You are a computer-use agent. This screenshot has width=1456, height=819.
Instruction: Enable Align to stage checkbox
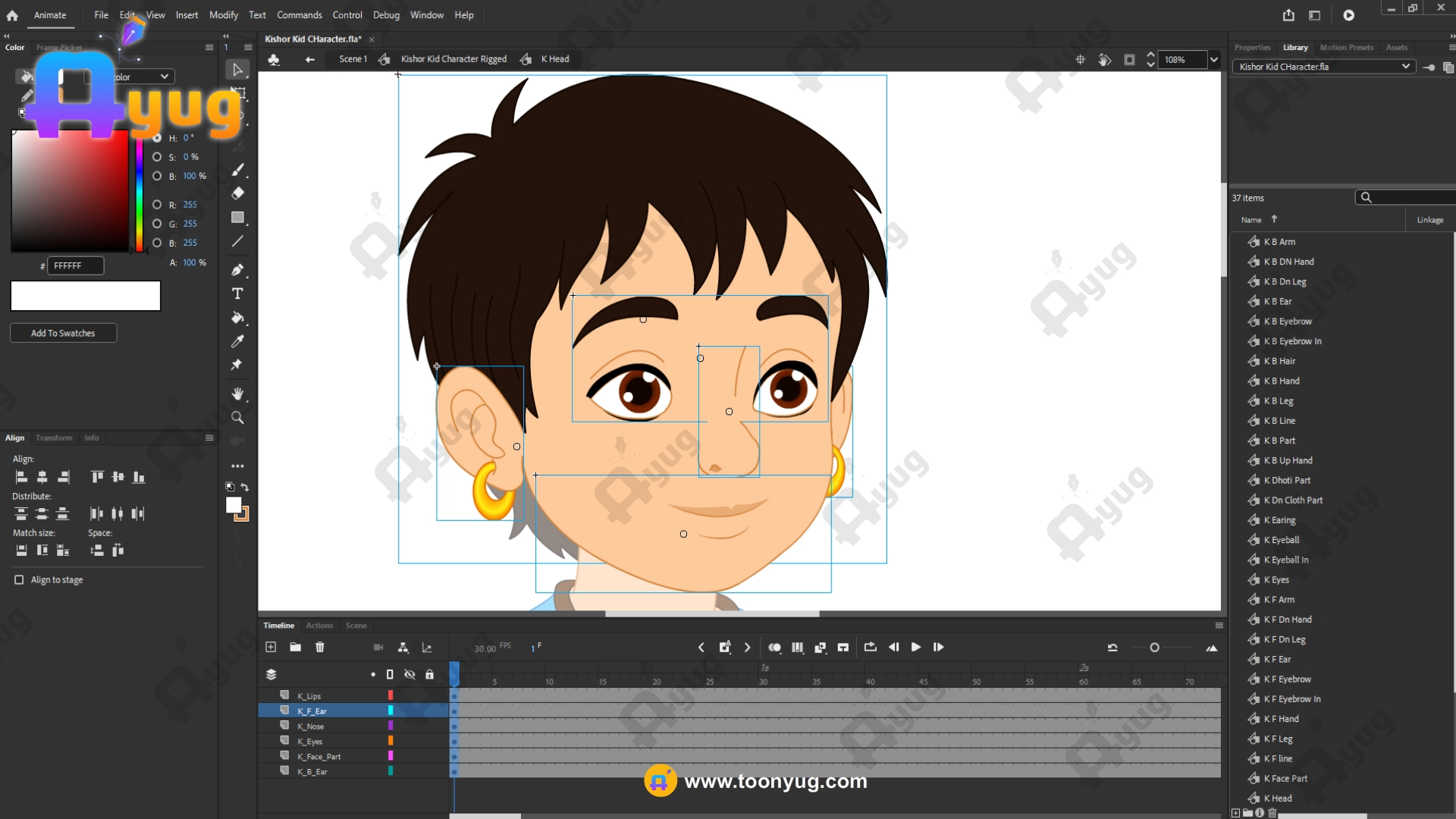coord(19,579)
